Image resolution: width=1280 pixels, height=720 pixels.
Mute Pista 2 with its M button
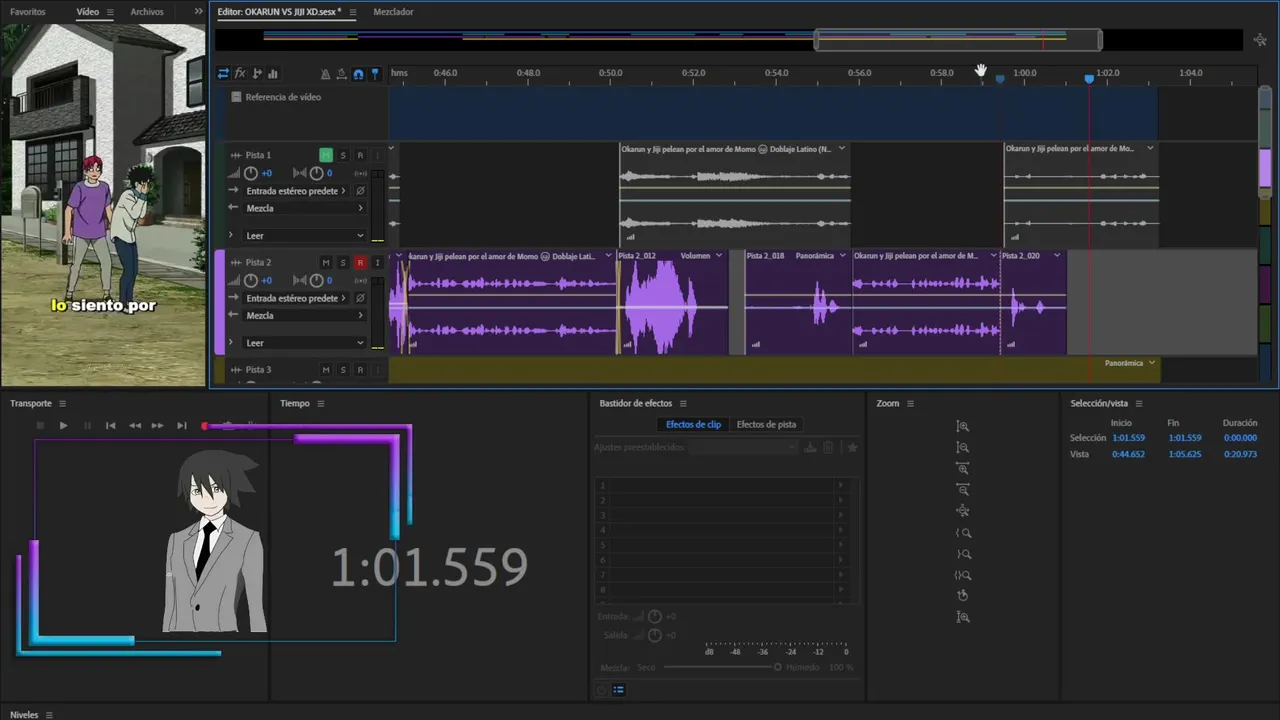pos(326,262)
